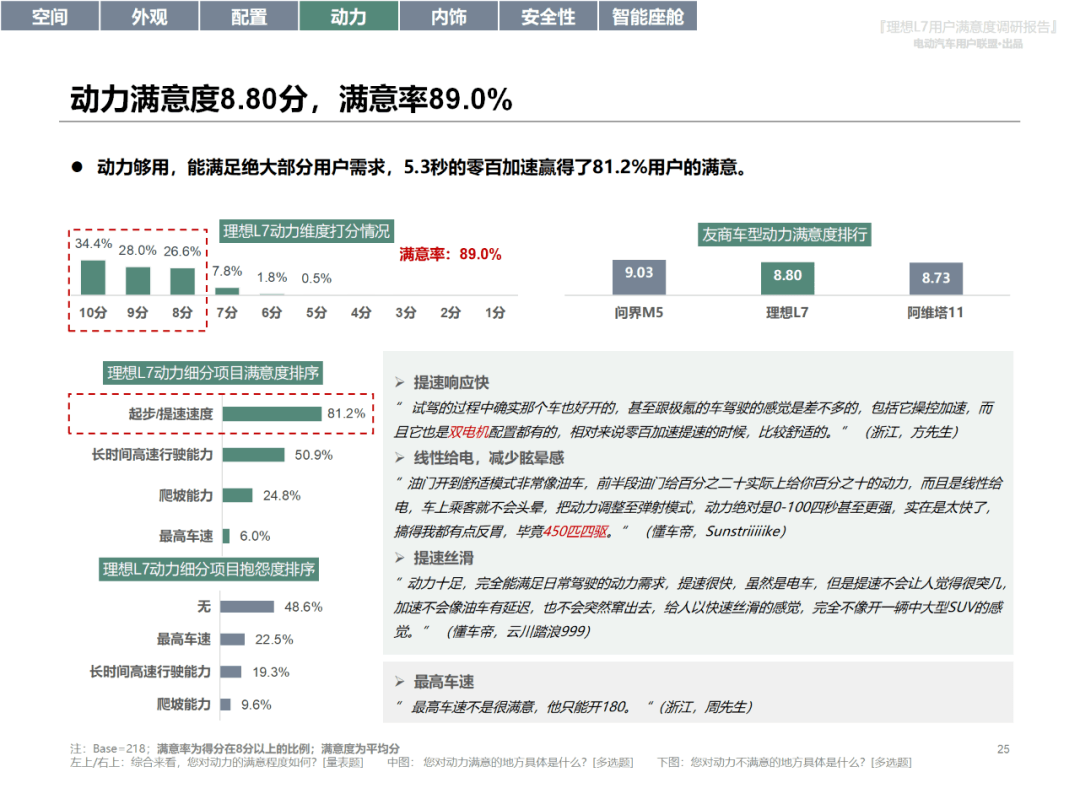The width and height of the screenshot is (1080, 810).
Task: Click the 问界M5 axis label
Action: [639, 313]
